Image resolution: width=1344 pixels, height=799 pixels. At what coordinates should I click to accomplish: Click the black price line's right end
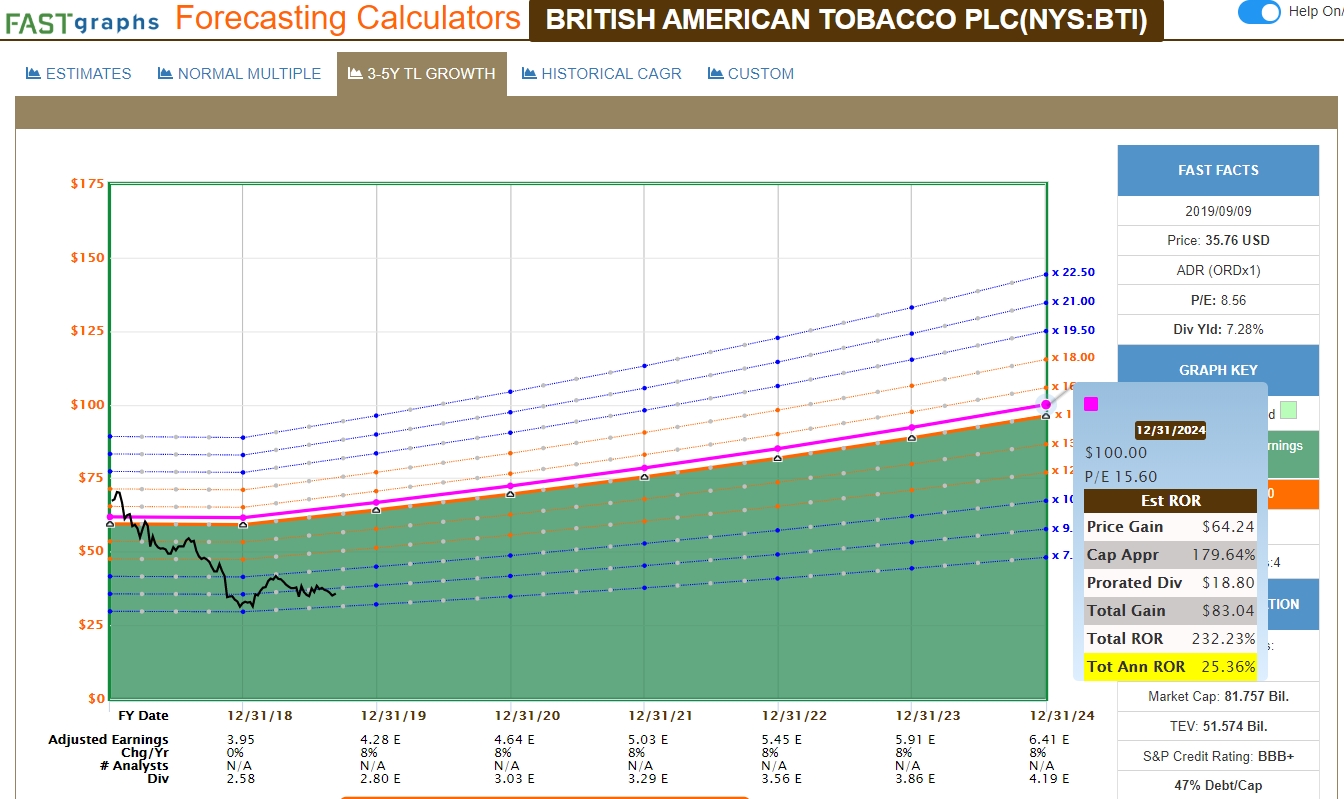334,593
